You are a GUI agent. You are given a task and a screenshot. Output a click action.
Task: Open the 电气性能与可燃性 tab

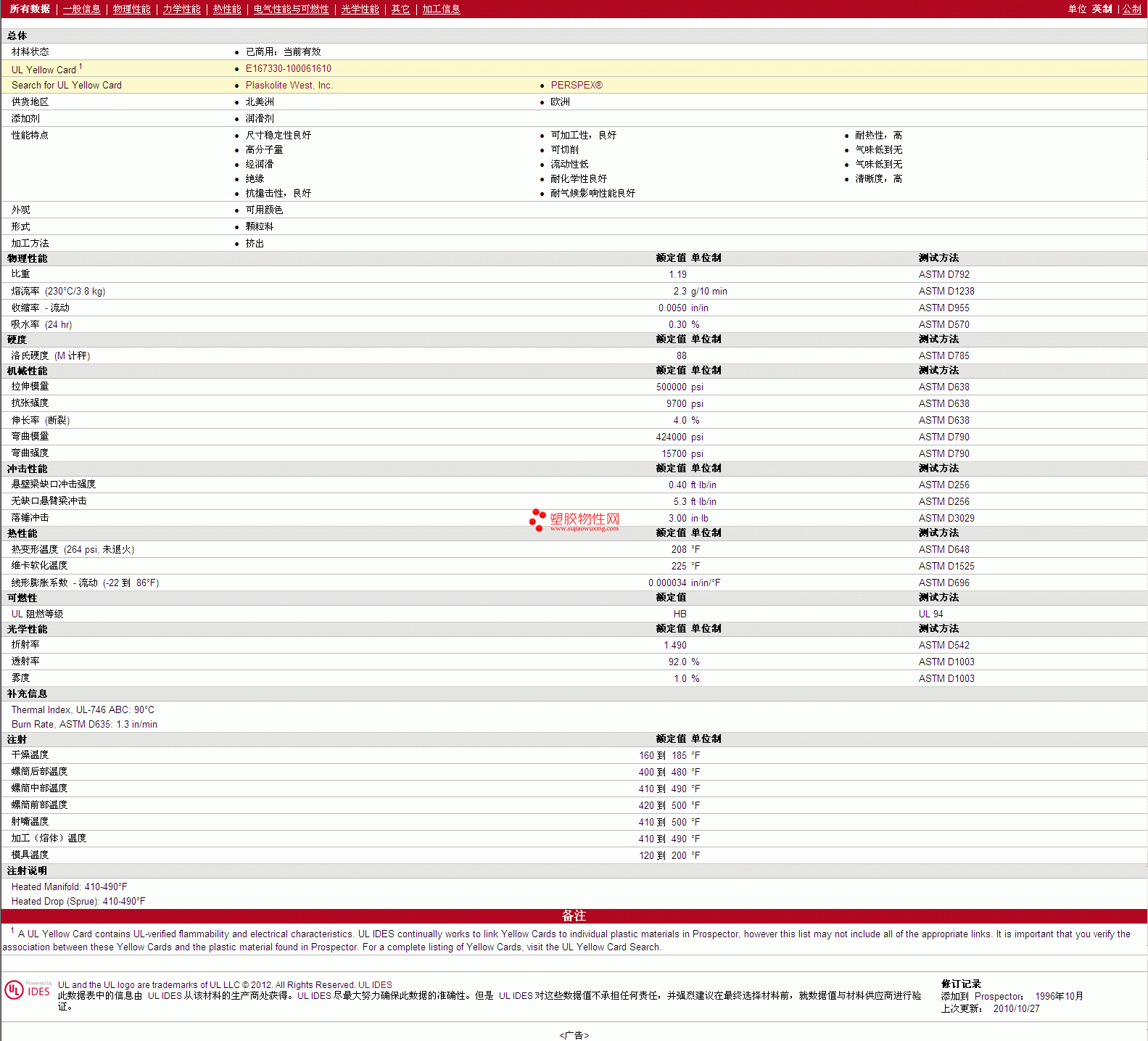tap(291, 9)
